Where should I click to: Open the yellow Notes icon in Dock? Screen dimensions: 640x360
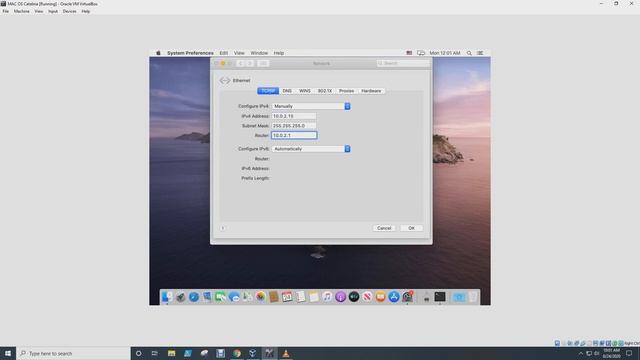(x=314, y=297)
